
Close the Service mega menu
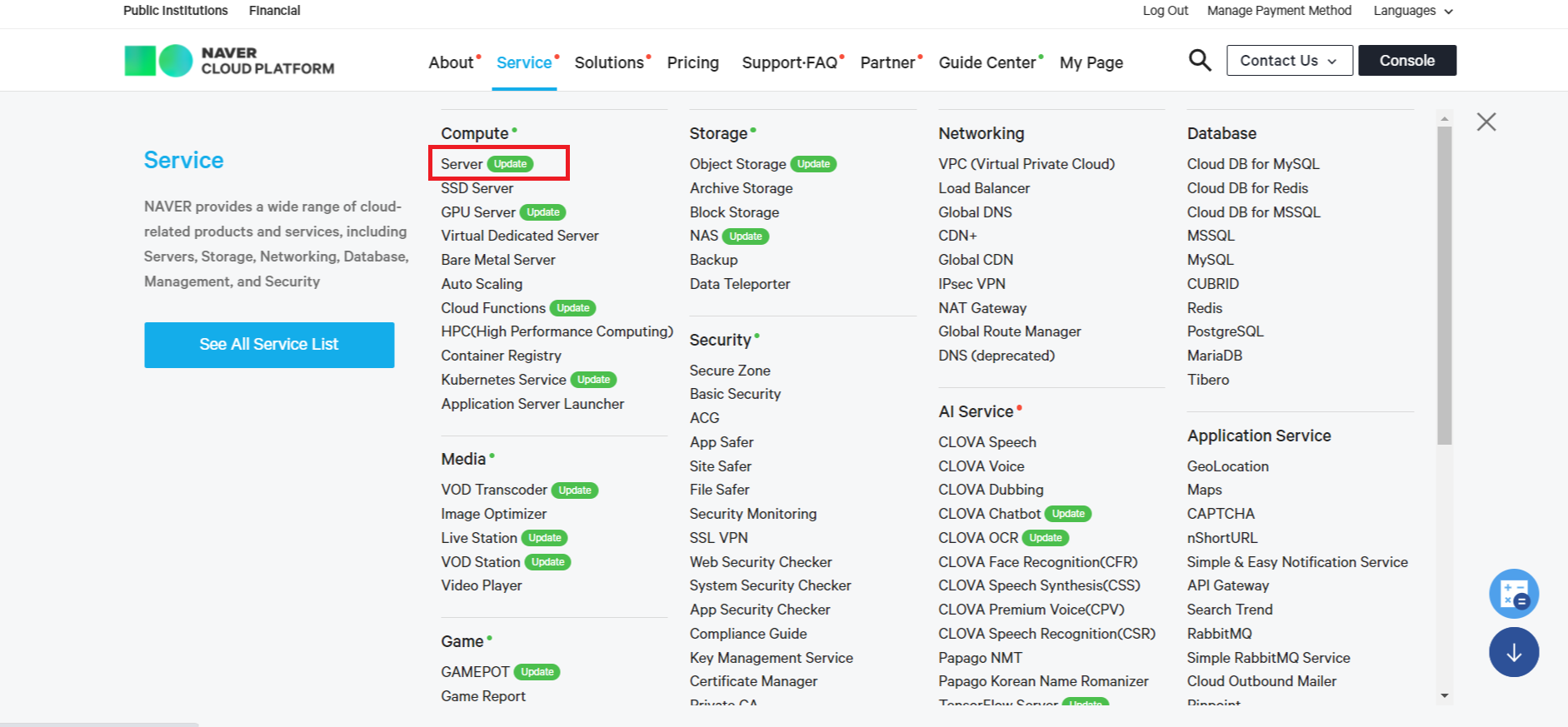point(1486,122)
